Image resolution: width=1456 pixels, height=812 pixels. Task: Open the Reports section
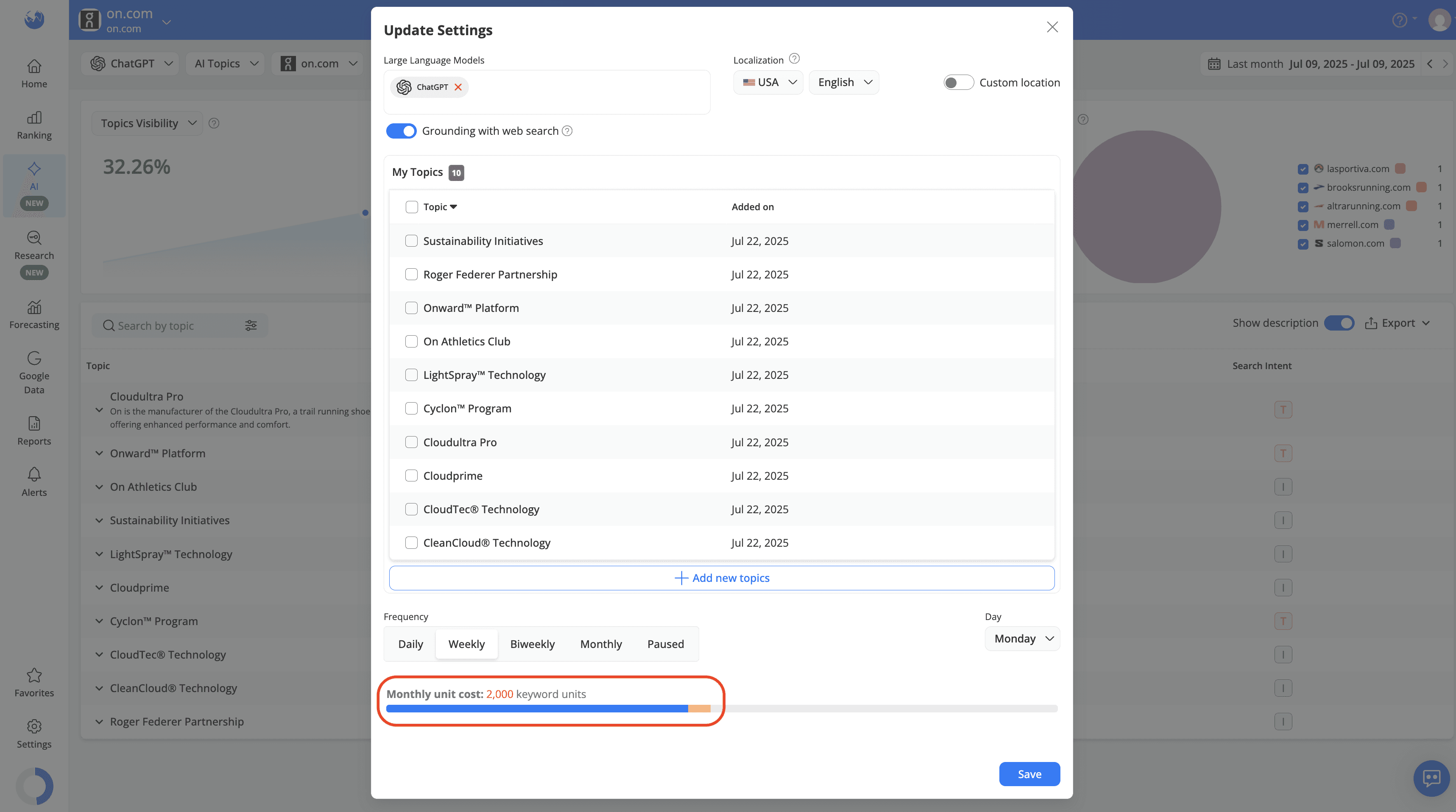point(34,431)
